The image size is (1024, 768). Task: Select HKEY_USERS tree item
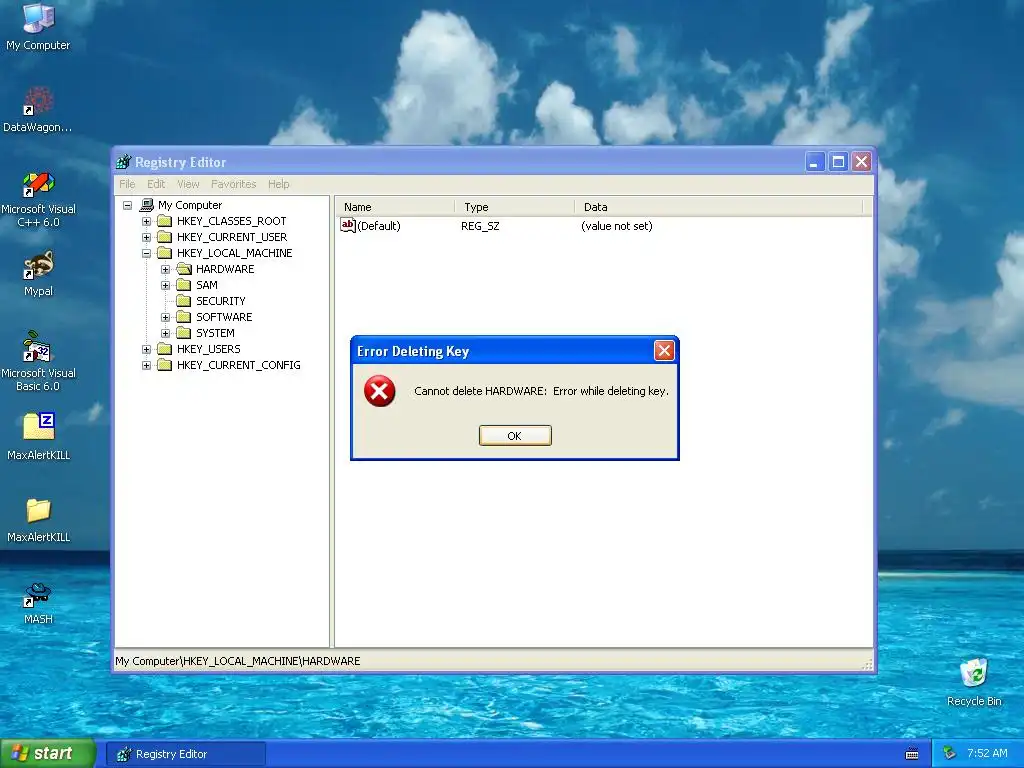coord(208,349)
